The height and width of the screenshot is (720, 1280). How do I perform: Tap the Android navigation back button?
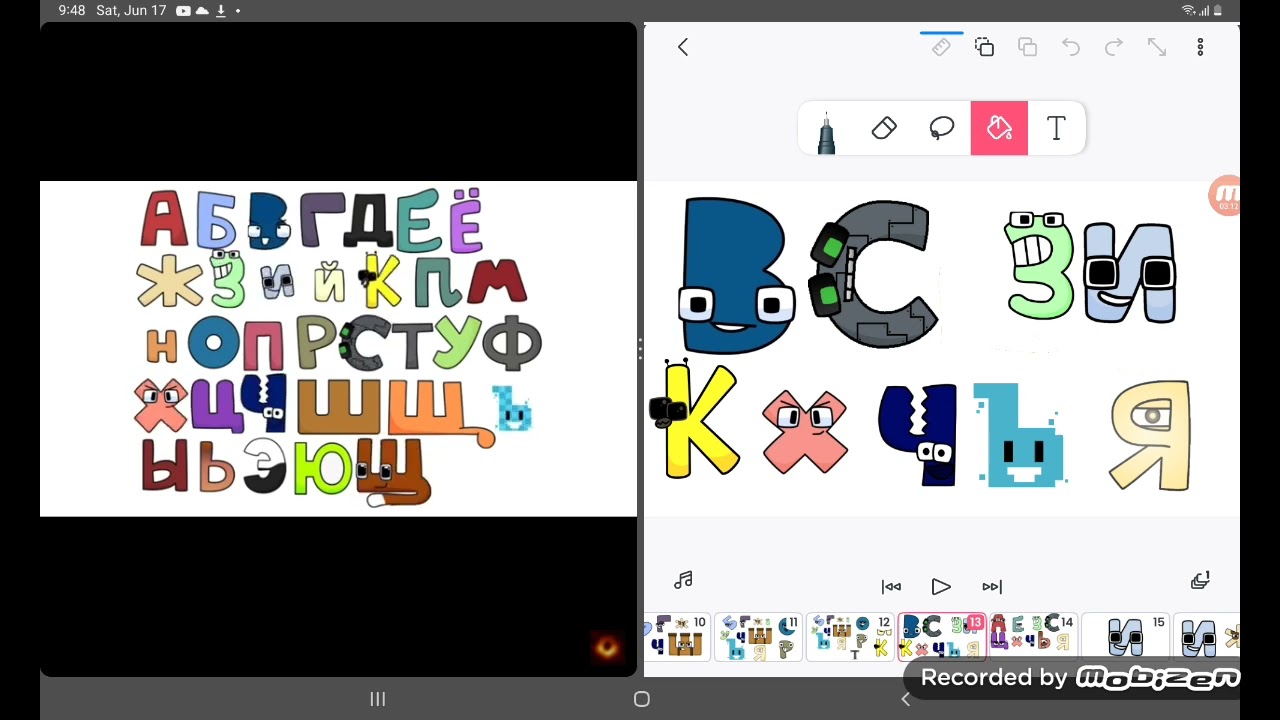click(x=905, y=699)
